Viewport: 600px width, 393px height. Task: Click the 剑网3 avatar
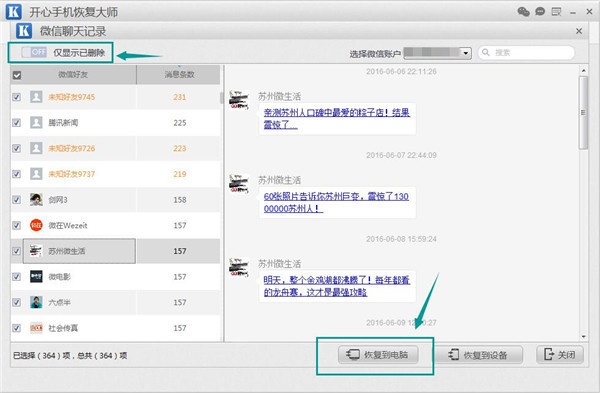point(36,199)
